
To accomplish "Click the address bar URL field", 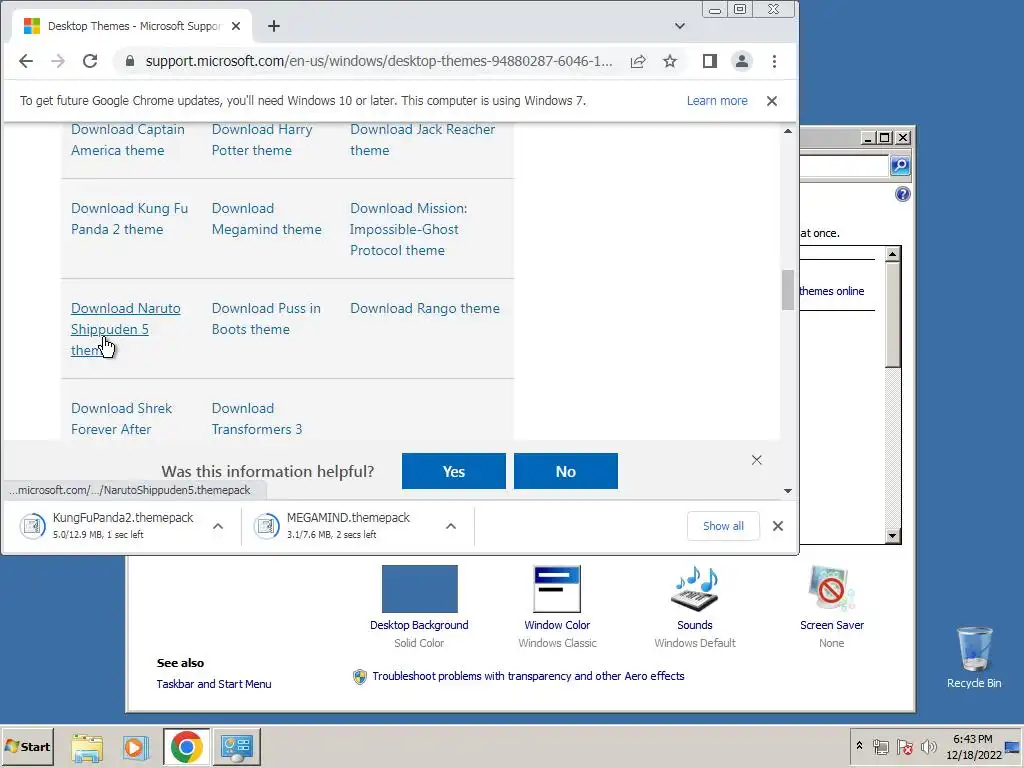I will click(379, 61).
